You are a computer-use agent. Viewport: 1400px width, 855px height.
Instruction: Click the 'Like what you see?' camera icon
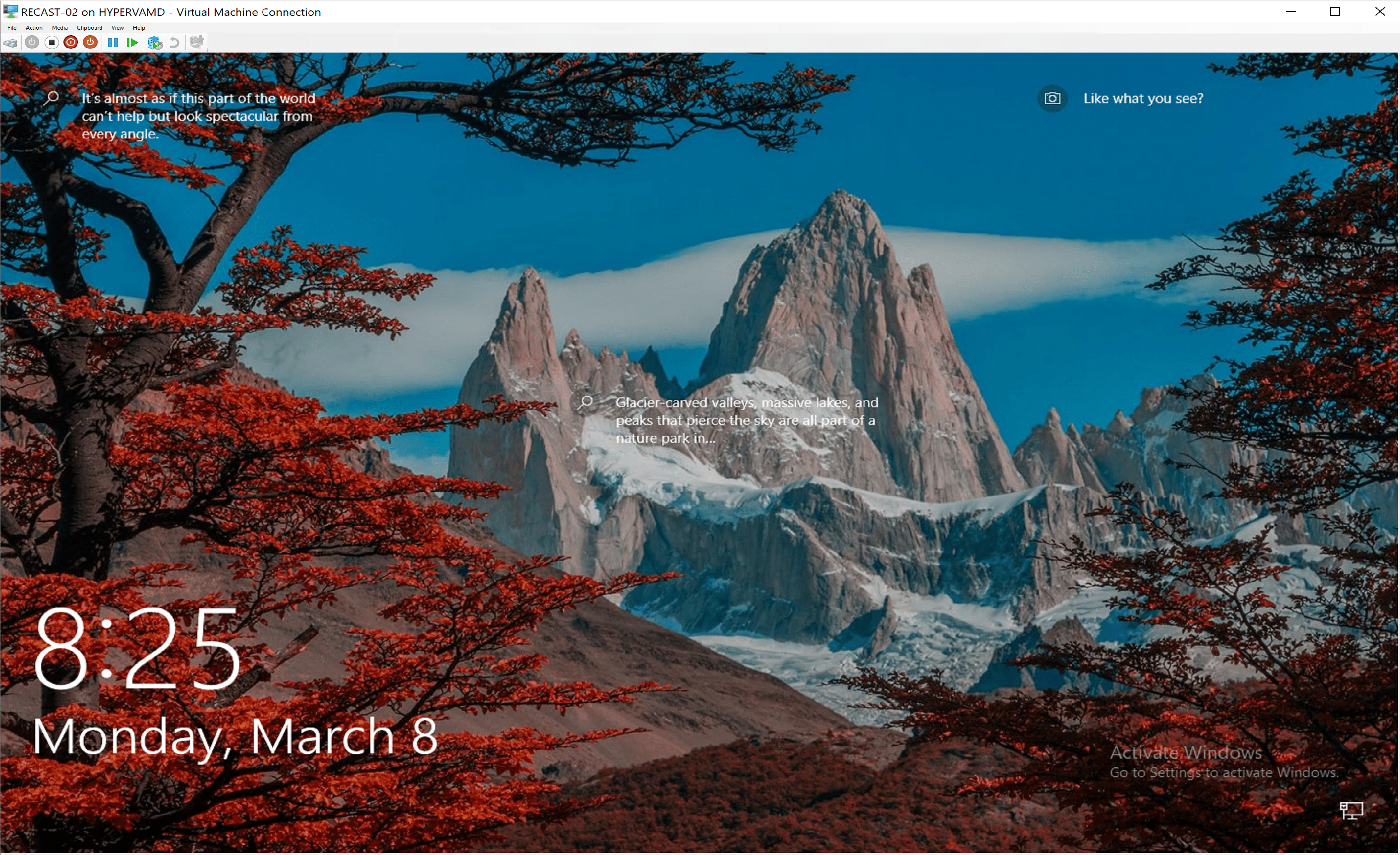(x=1052, y=98)
